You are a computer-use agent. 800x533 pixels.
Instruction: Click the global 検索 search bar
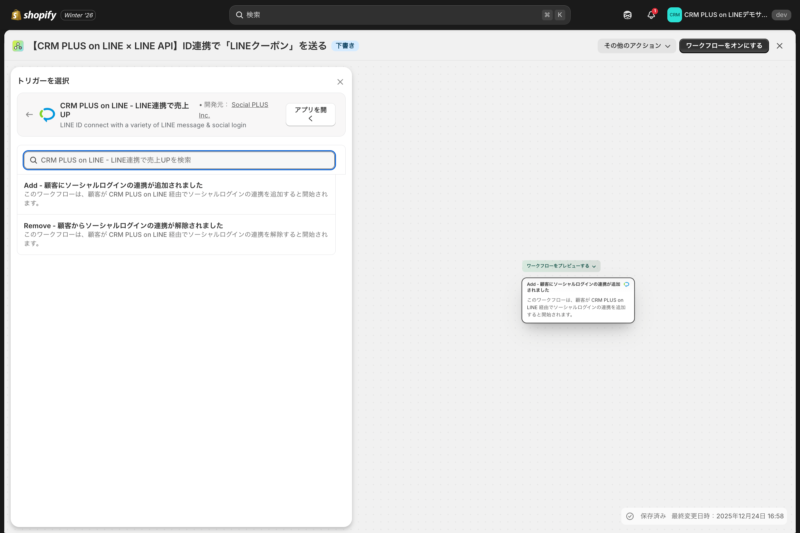click(400, 15)
